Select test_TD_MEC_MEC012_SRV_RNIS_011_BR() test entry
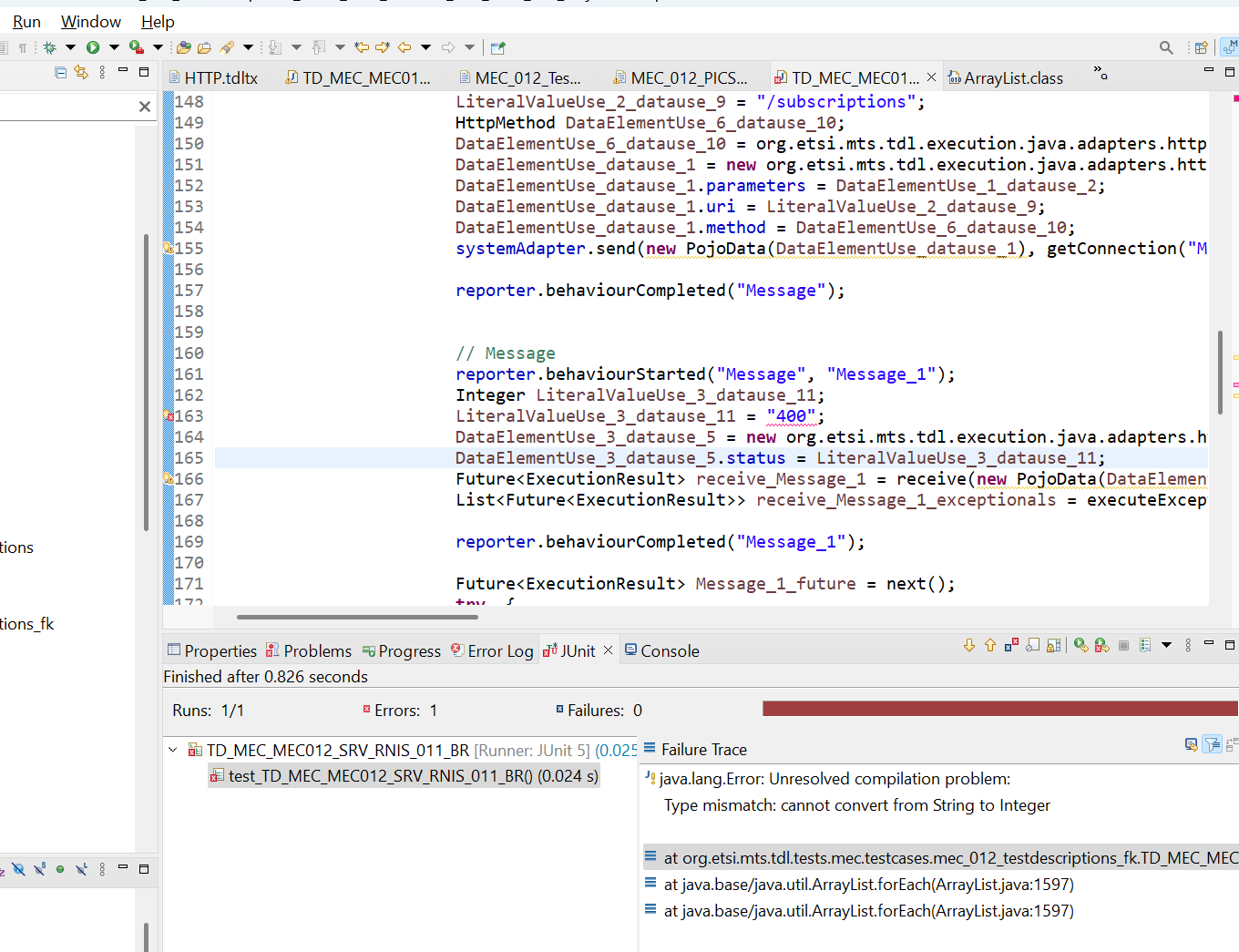Viewport: 1239px width, 952px height. 404,776
